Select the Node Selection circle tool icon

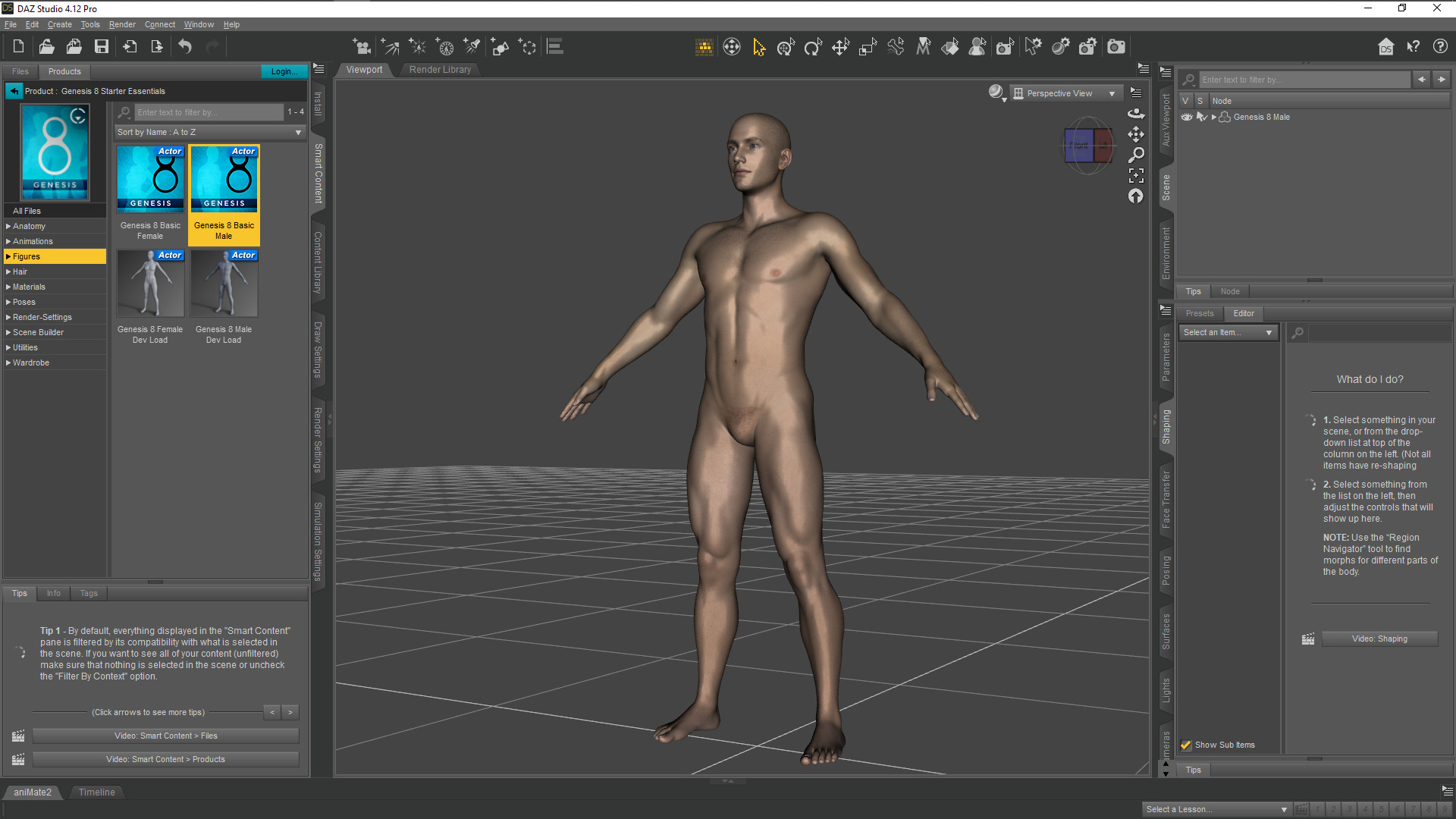(x=731, y=47)
